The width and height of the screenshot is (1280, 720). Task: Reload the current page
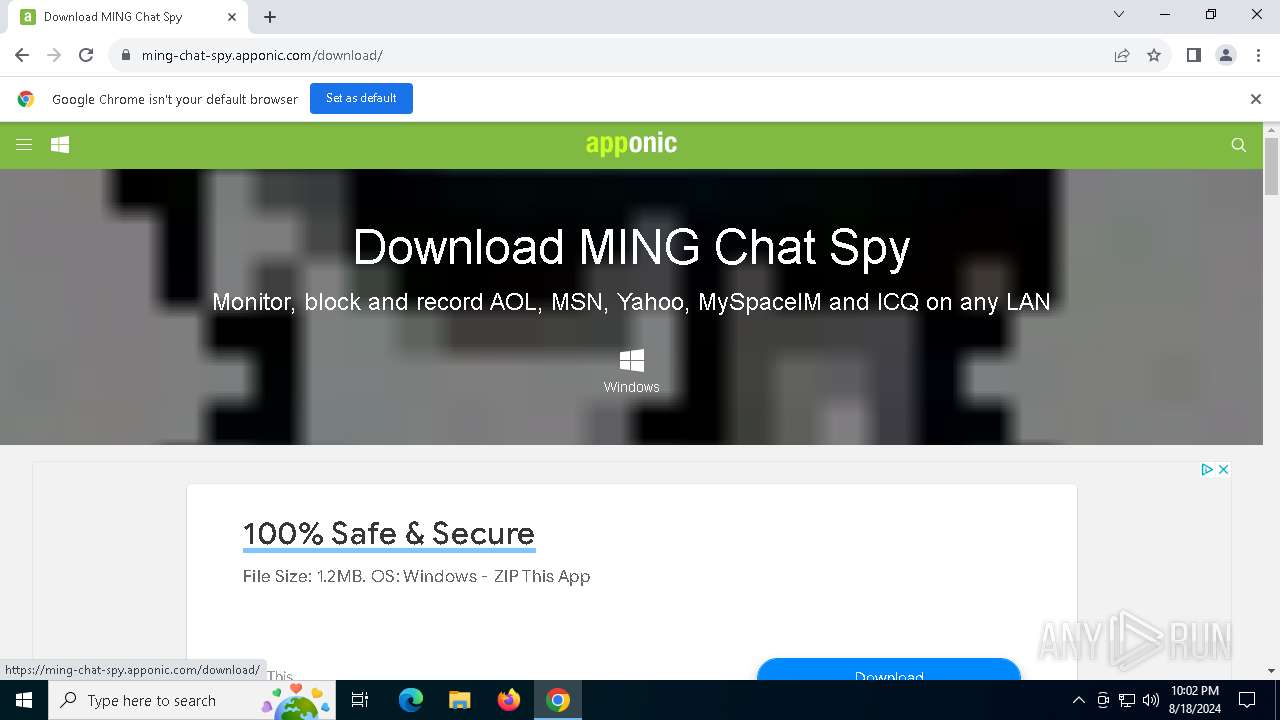[86, 55]
